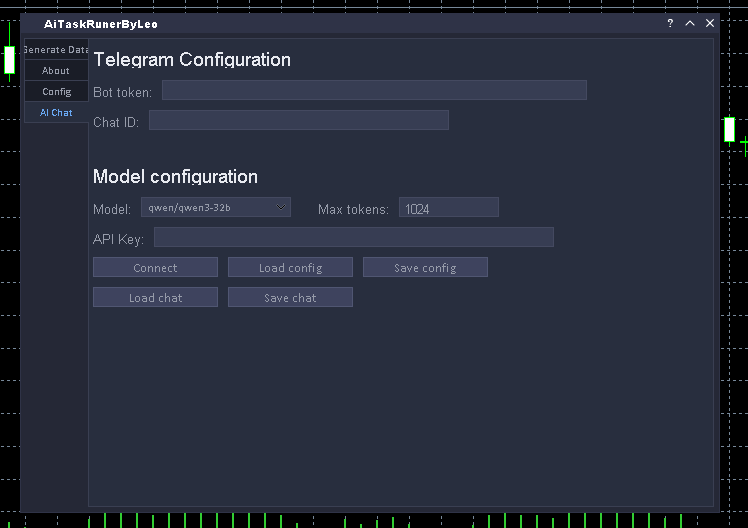Viewport: 748px width, 528px height.
Task: Open the About tab
Action: [x=56, y=71]
